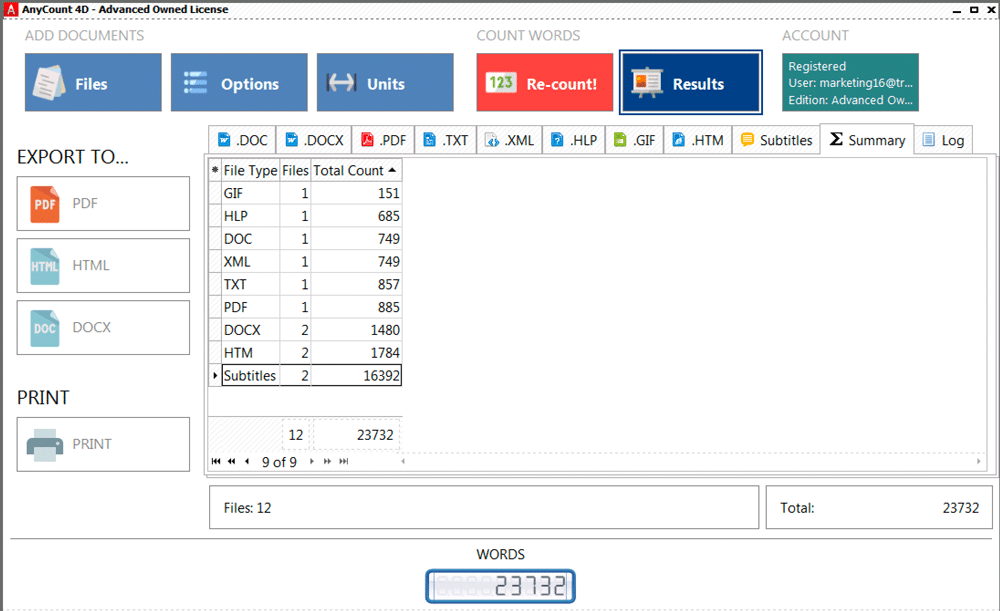Viewport: 1000px width, 611px height.
Task: Click the DOC file export icon
Action: click(45, 328)
